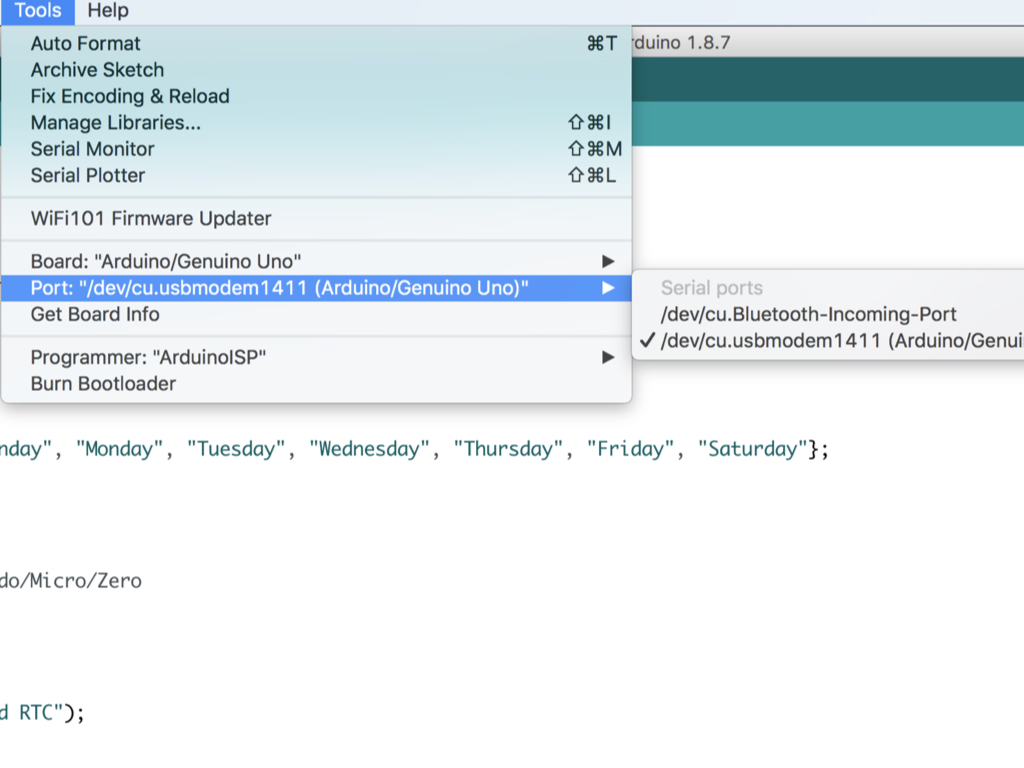Select Get Board Info

coord(316,314)
